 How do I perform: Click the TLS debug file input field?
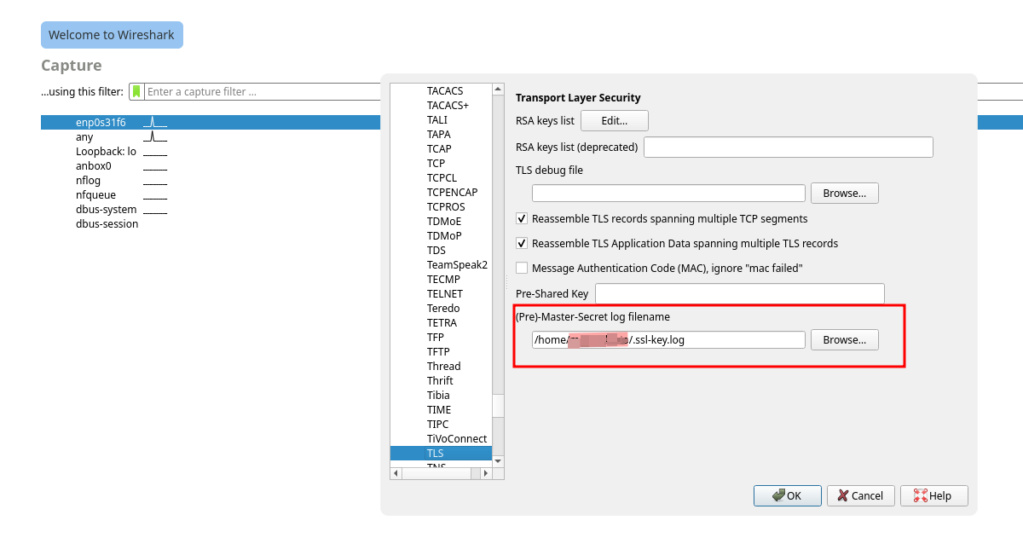(668, 193)
